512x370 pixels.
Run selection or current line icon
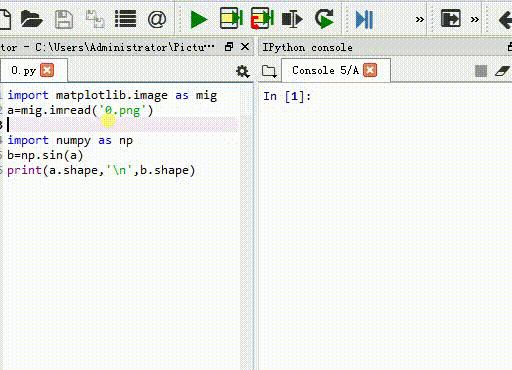point(292,19)
